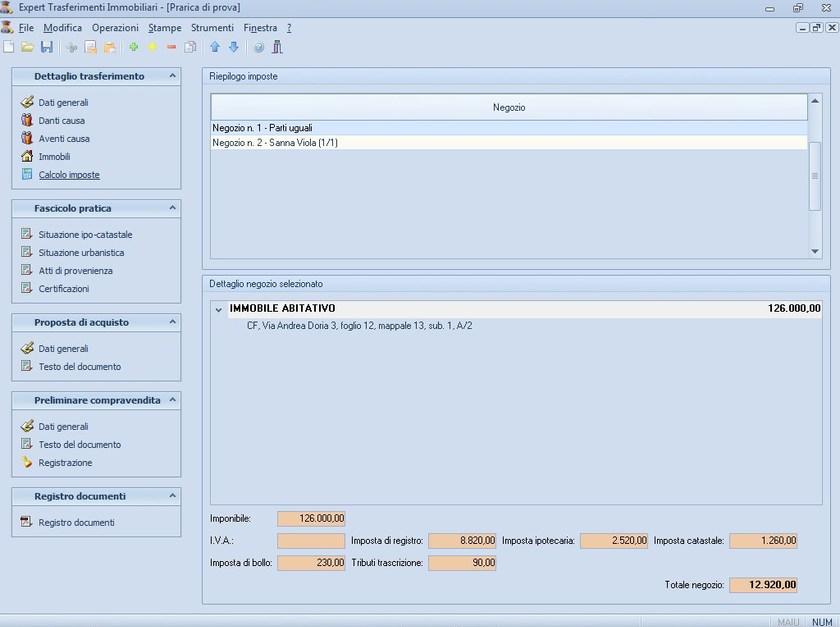
Task: Click the new document toolbar icon
Action: [9, 47]
